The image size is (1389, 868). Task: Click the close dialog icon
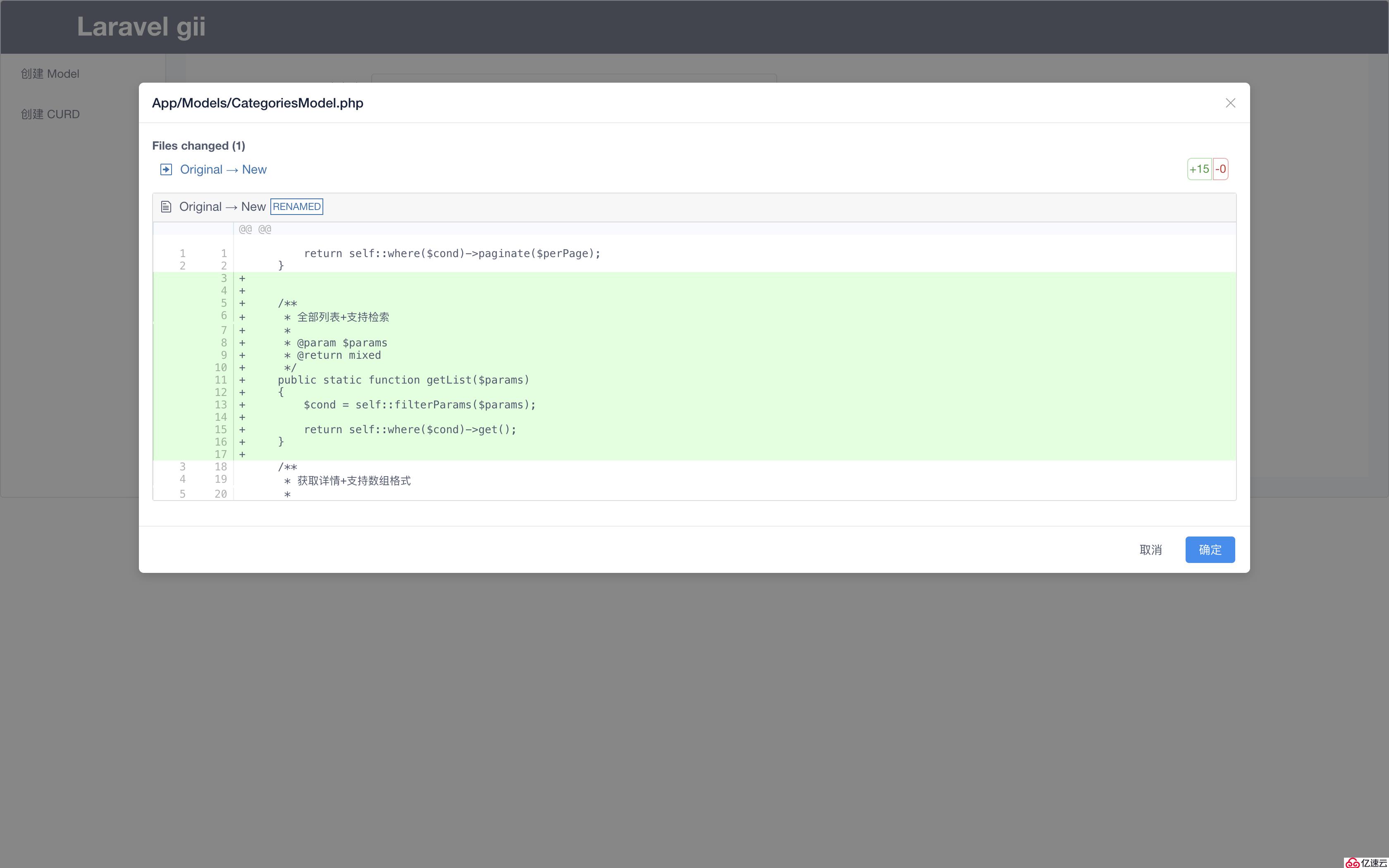tap(1232, 103)
